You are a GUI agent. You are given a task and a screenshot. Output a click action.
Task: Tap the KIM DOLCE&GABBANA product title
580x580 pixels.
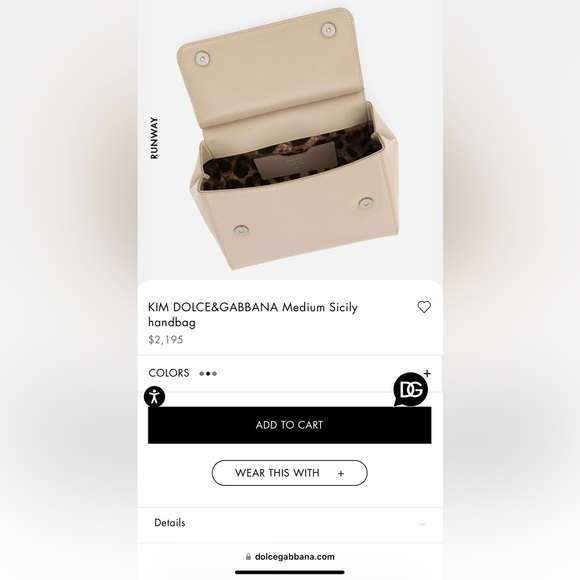pos(253,314)
